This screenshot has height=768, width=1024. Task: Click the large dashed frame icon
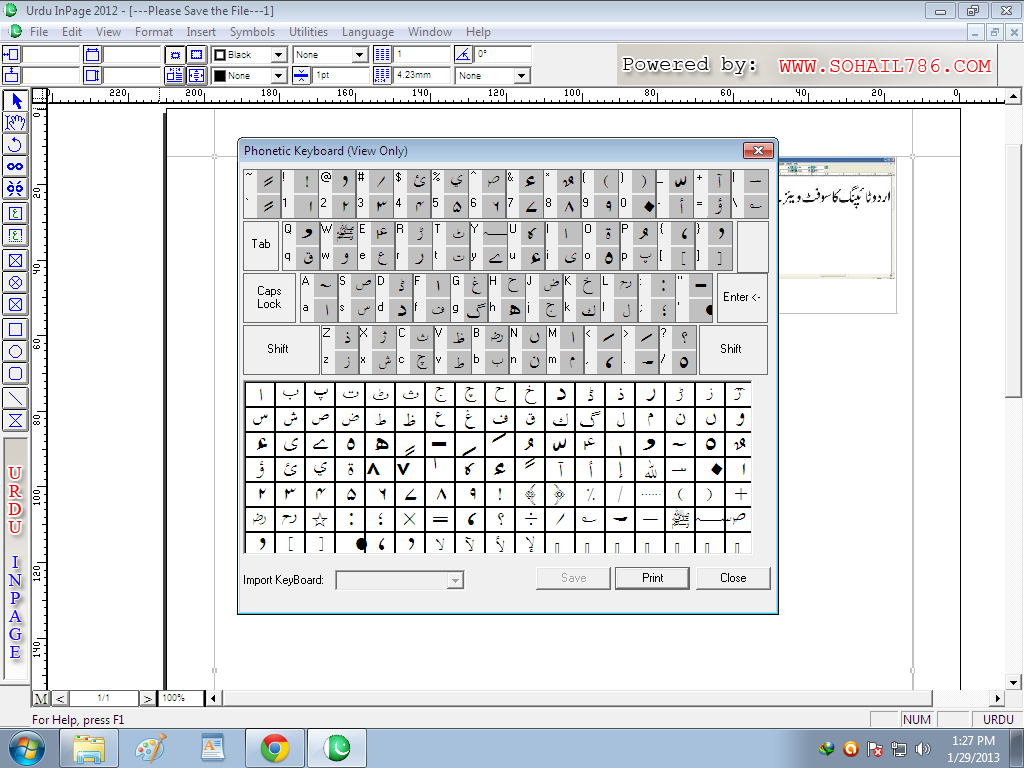(x=197, y=55)
